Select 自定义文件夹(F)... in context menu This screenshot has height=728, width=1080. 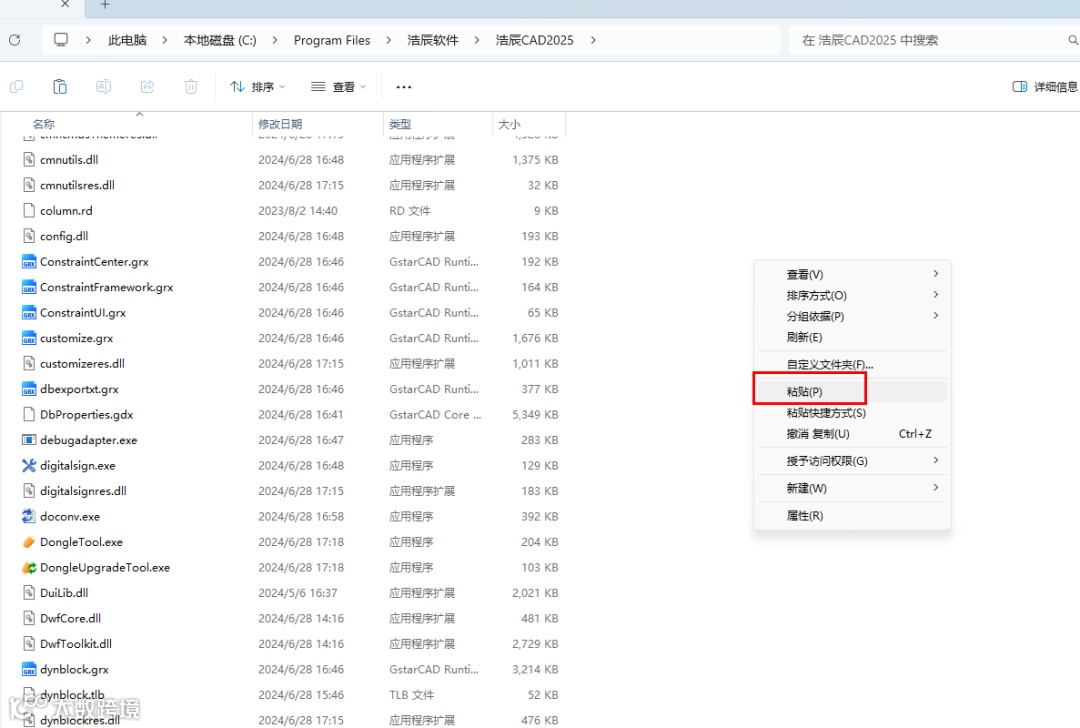tap(853, 364)
